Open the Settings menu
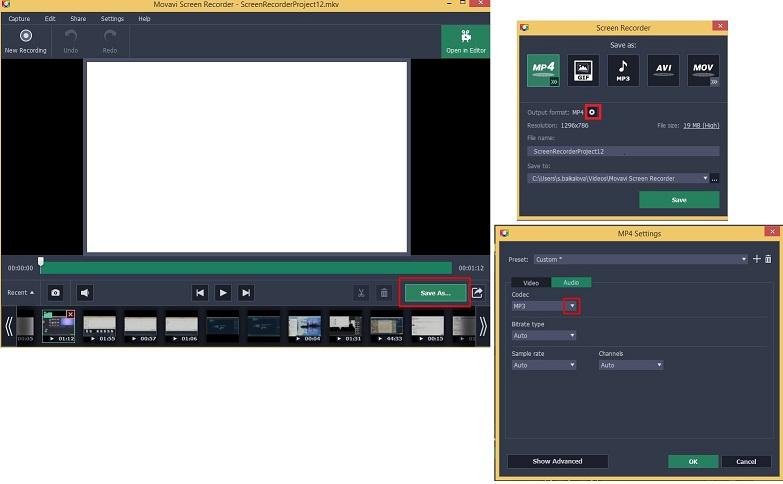The width and height of the screenshot is (783, 484). pyautogui.click(x=112, y=18)
